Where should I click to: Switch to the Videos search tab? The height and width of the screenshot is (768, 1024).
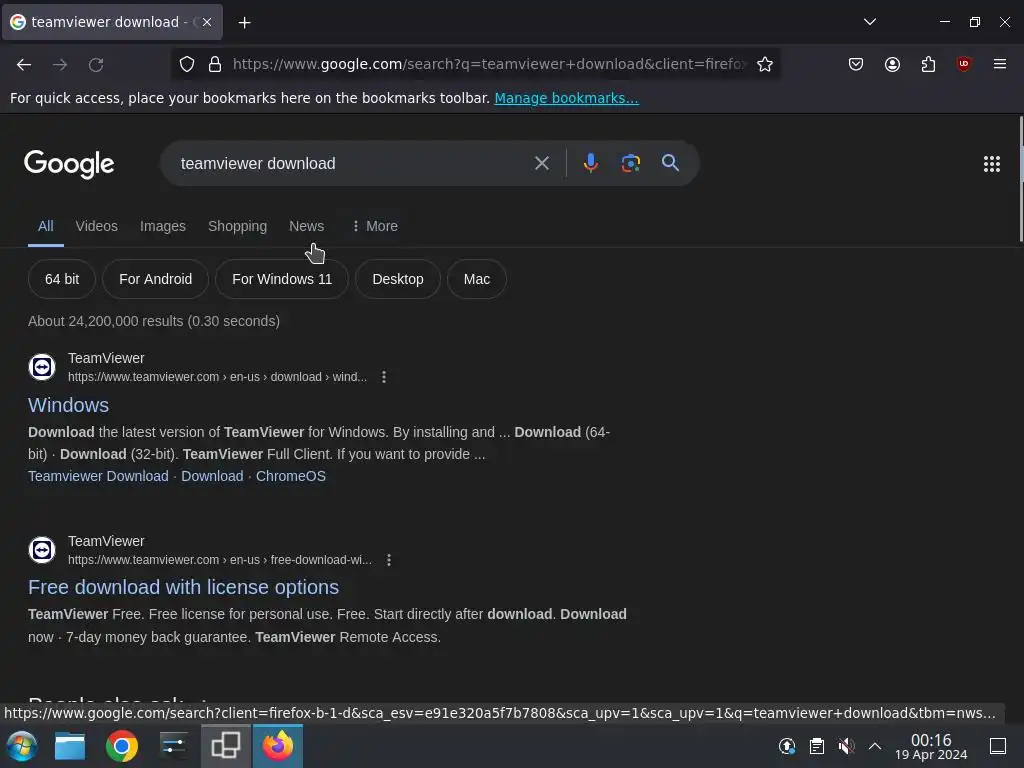coord(97,226)
